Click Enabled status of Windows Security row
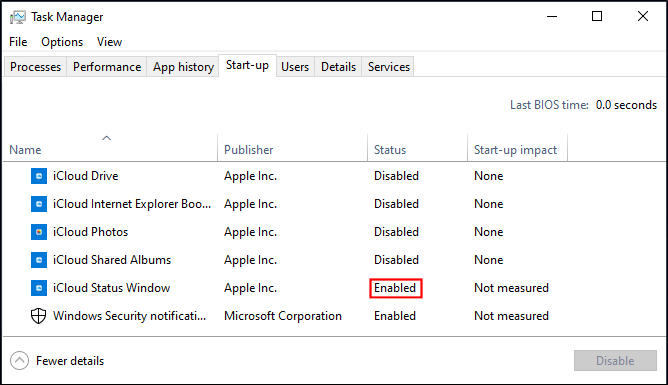The image size is (668, 385). tap(395, 316)
